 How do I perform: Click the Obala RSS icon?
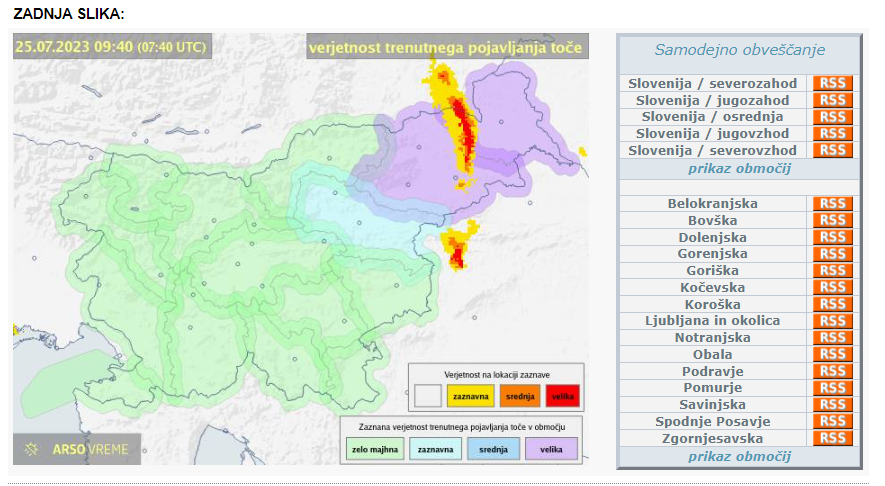tap(832, 355)
